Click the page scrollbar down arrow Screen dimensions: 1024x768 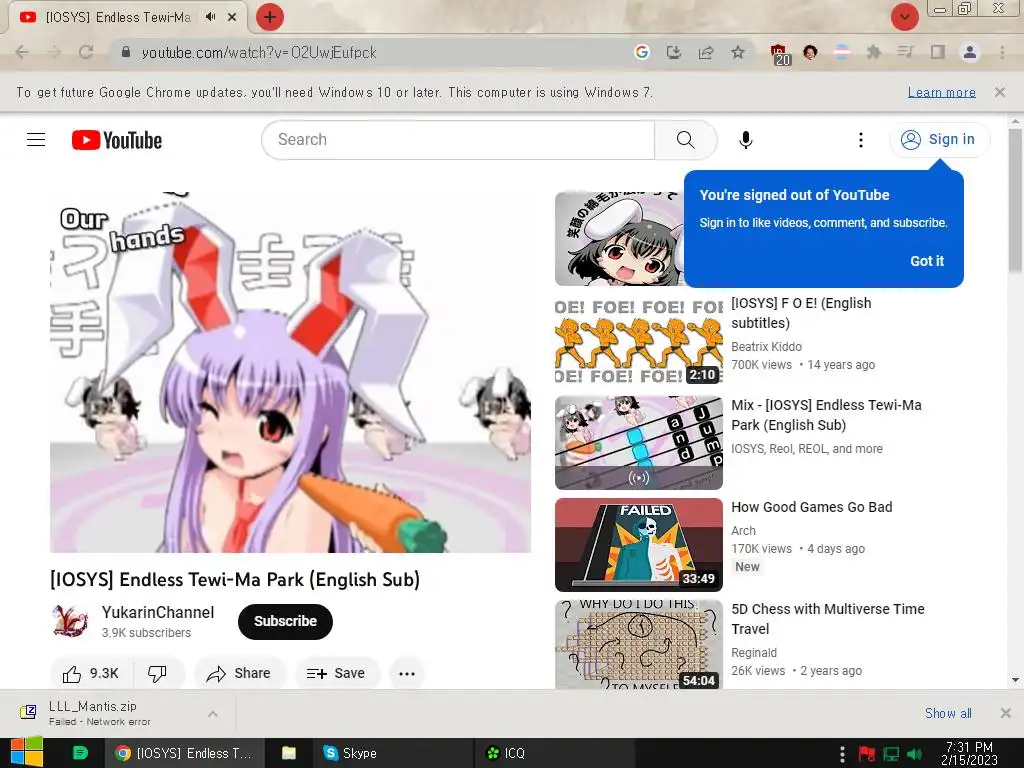(1016, 680)
